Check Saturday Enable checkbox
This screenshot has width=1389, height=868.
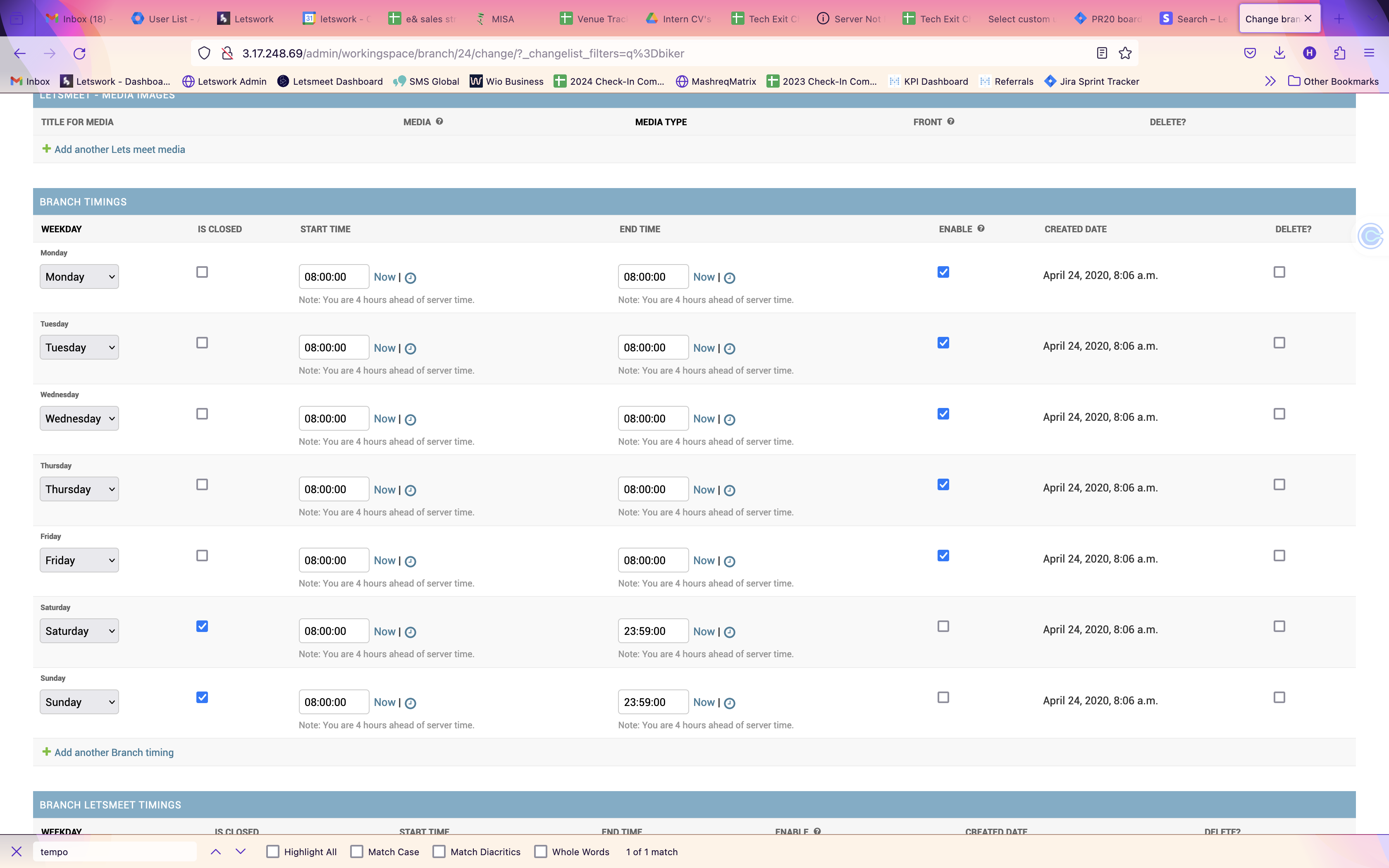coord(943,626)
